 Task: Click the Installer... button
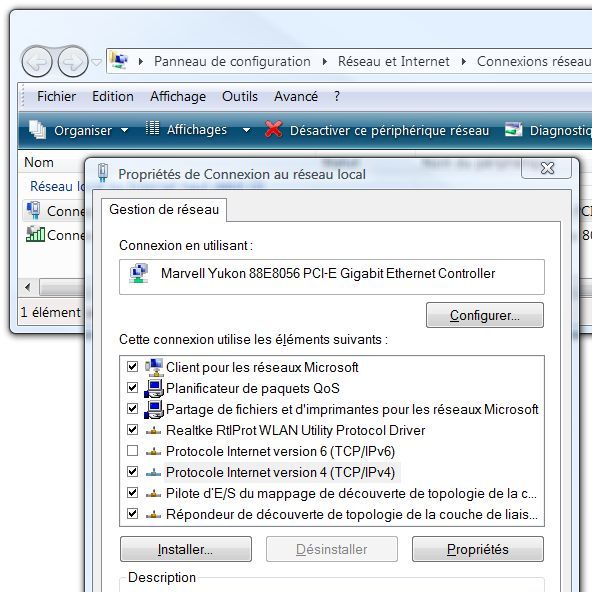click(185, 549)
